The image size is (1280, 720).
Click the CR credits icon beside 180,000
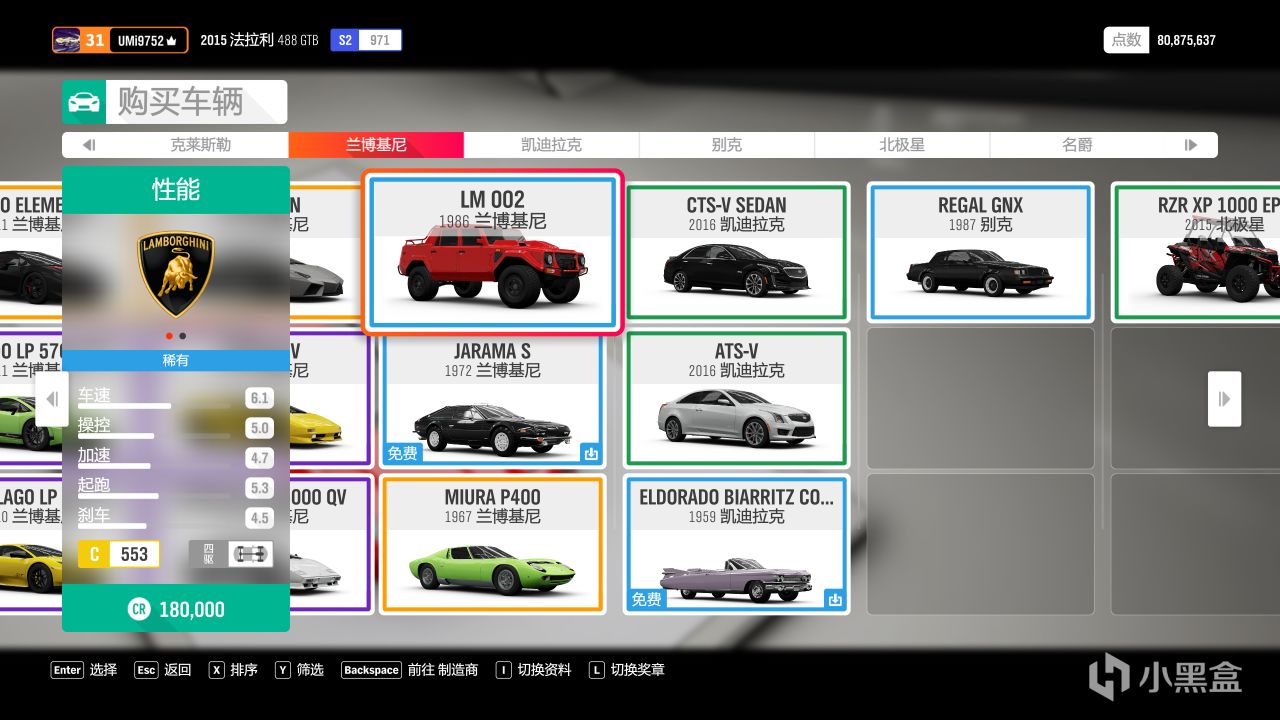[139, 609]
